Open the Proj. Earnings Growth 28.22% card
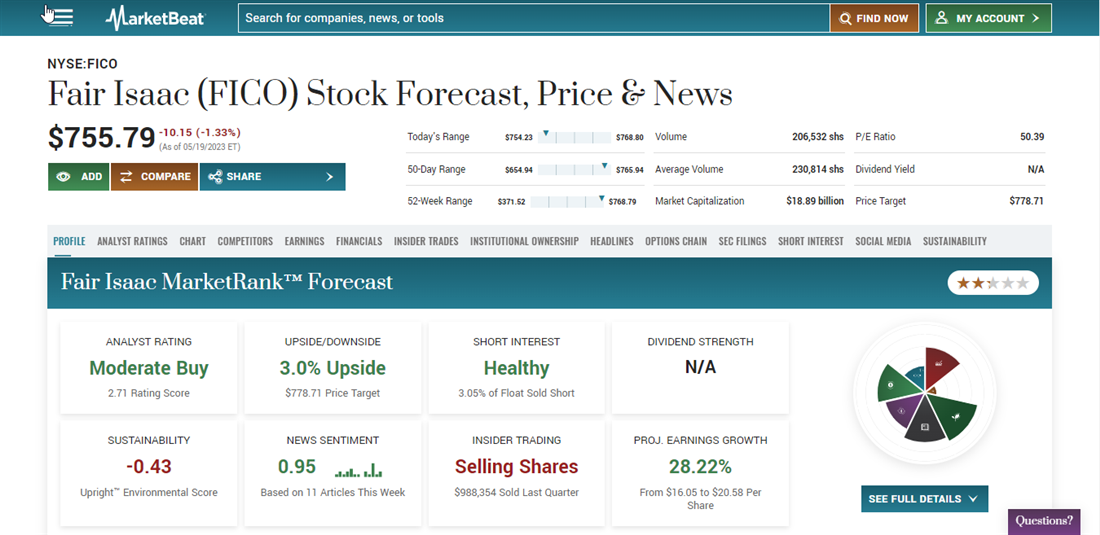Screen dimensions: 1100x535 point(700,473)
